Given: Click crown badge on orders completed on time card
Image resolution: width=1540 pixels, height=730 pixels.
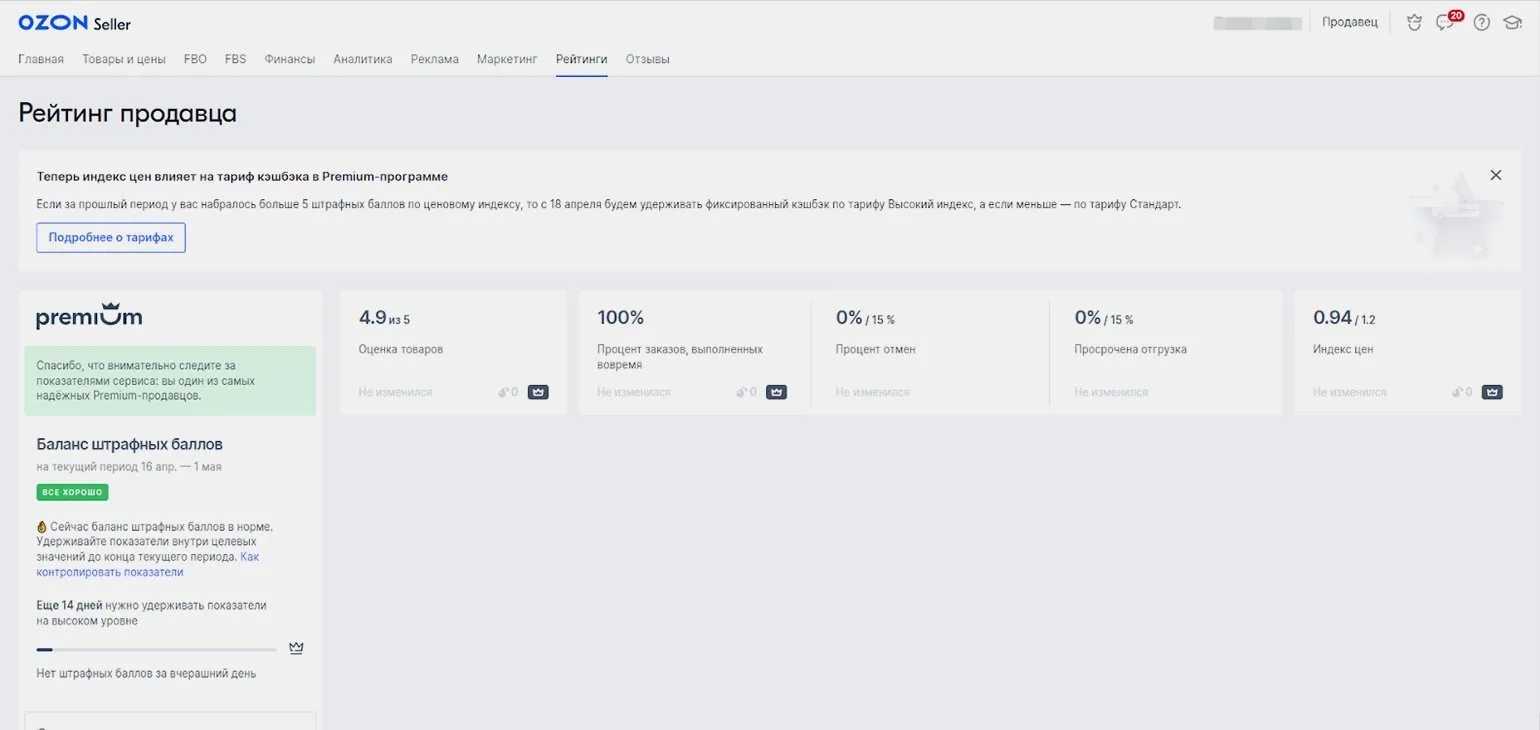Looking at the screenshot, I should click(777, 392).
